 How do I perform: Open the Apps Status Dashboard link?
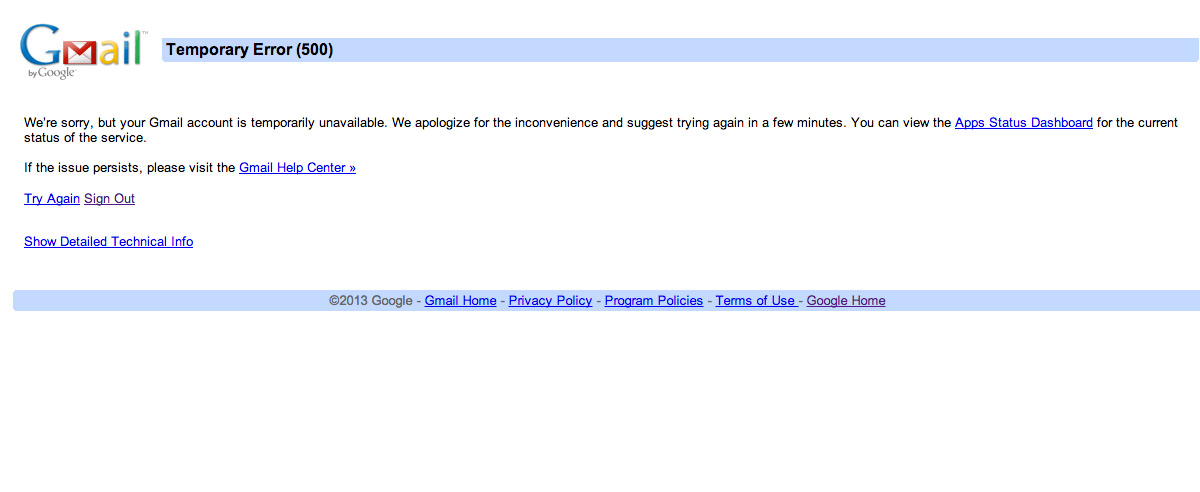point(1023,123)
